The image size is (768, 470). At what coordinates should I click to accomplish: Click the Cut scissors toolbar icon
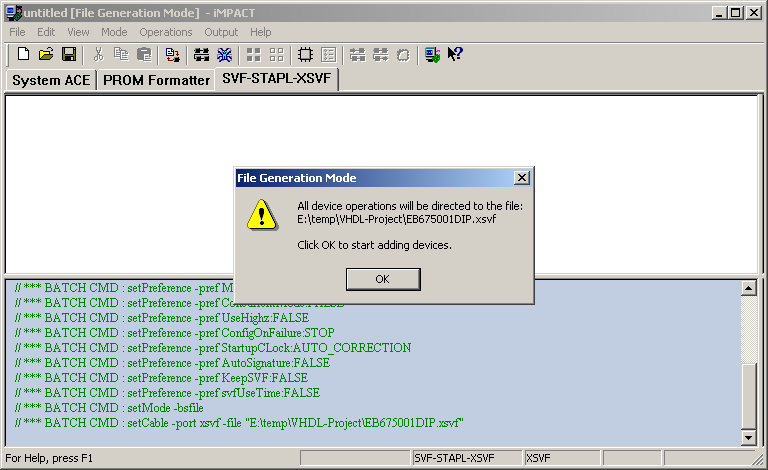pyautogui.click(x=99, y=54)
